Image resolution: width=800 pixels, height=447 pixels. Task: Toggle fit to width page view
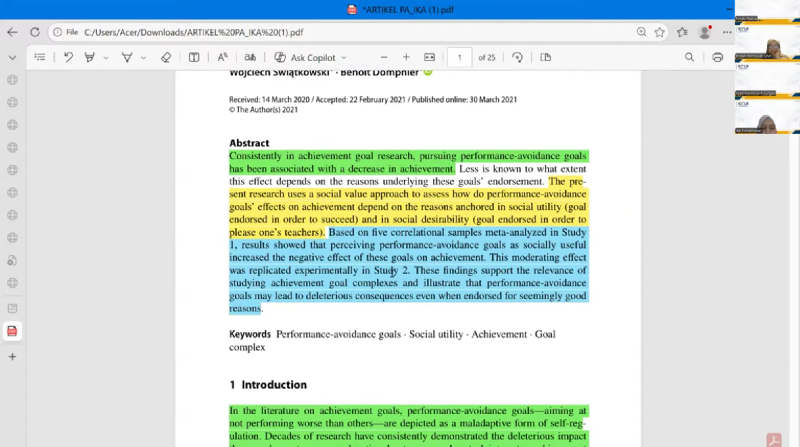(430, 57)
